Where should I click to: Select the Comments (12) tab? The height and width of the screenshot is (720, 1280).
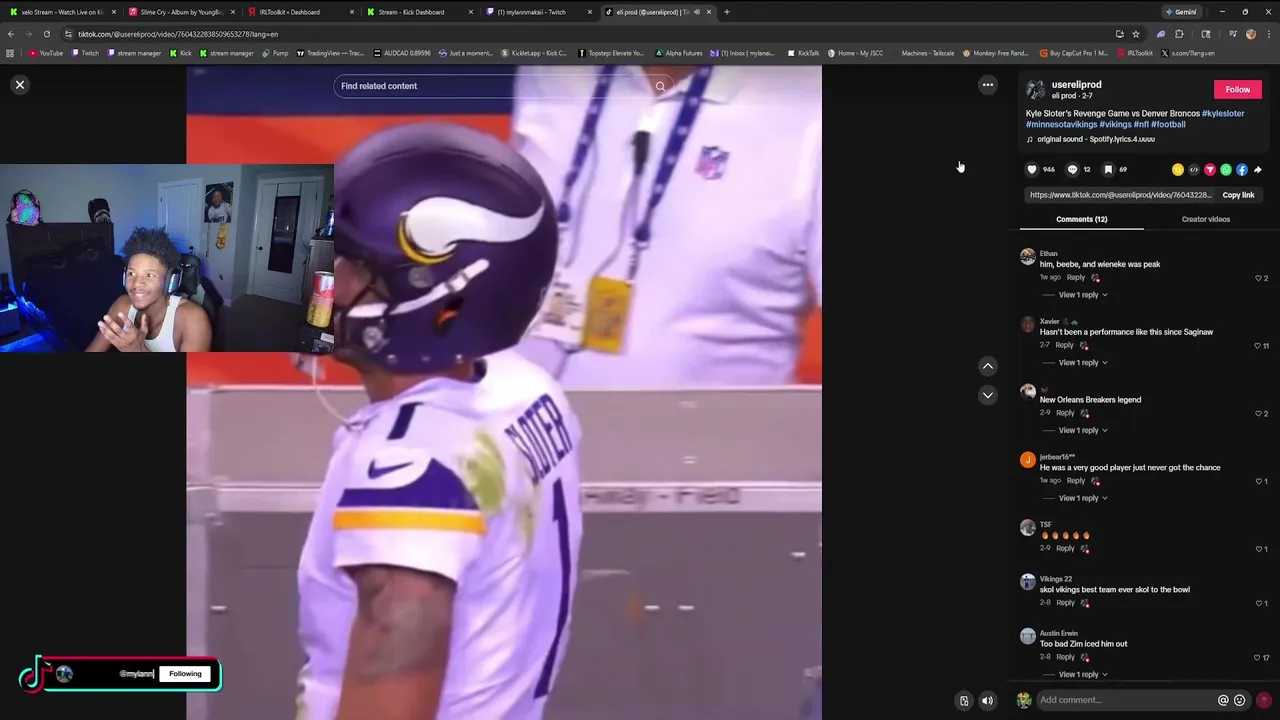pyautogui.click(x=1082, y=219)
